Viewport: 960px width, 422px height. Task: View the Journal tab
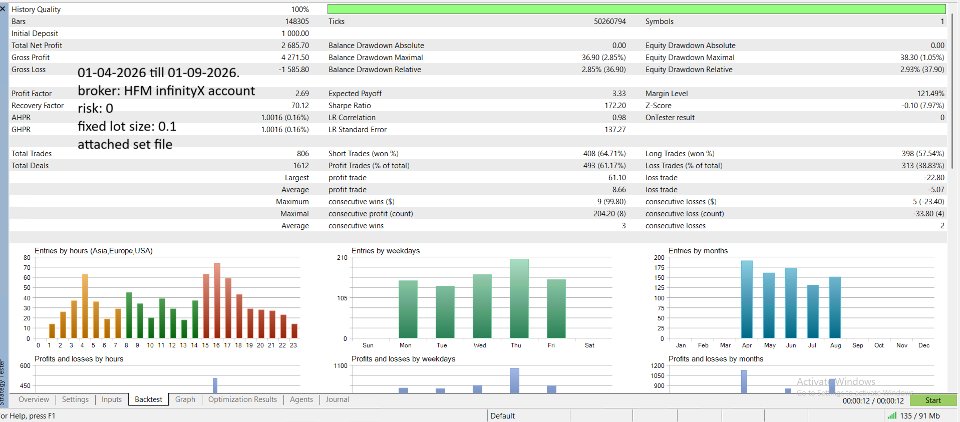tap(337, 399)
